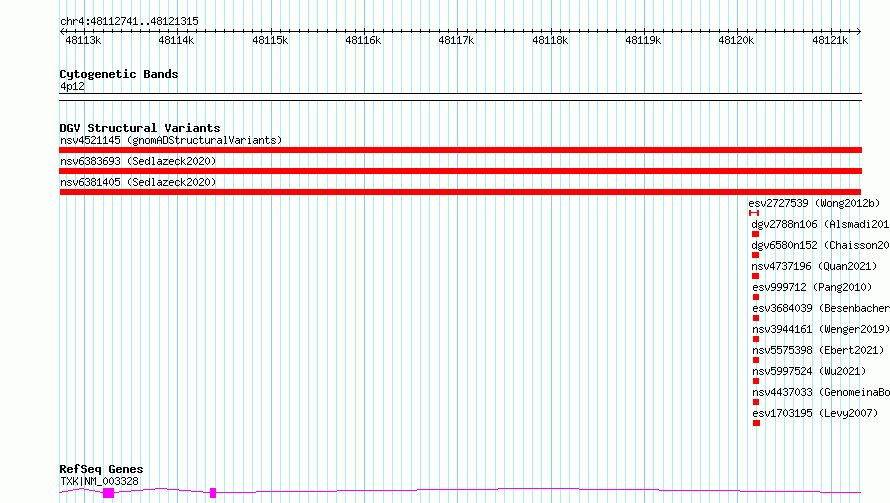
Task: Click the larger magenta TXK exon block
Action: [108, 493]
